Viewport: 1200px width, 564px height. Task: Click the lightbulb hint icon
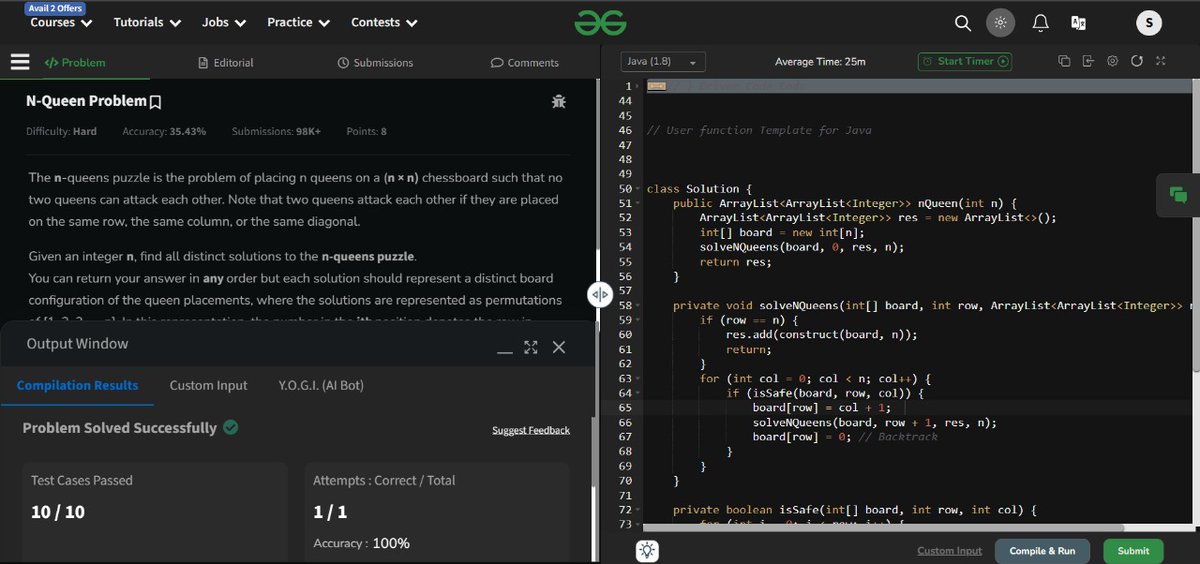pos(647,550)
